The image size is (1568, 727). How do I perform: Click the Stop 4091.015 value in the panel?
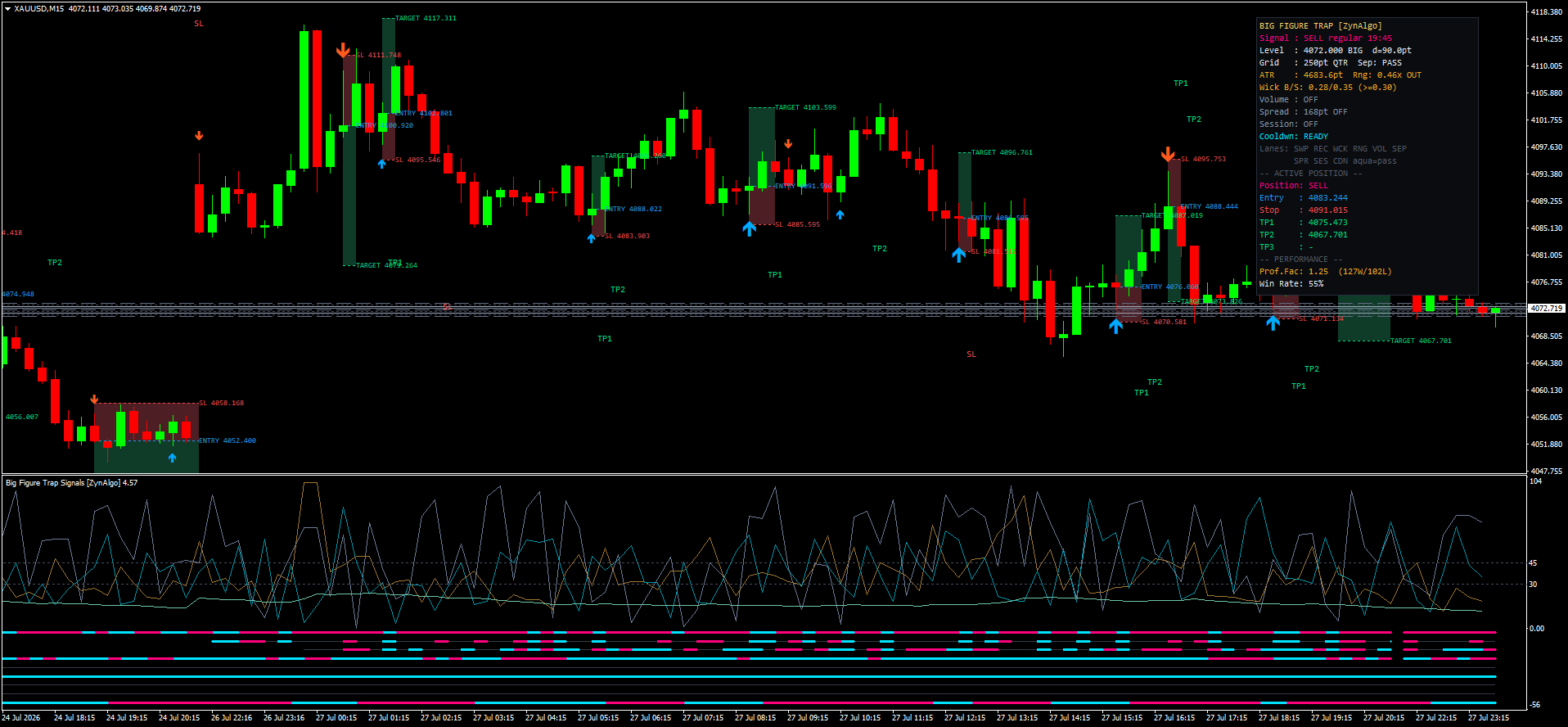tap(1327, 210)
